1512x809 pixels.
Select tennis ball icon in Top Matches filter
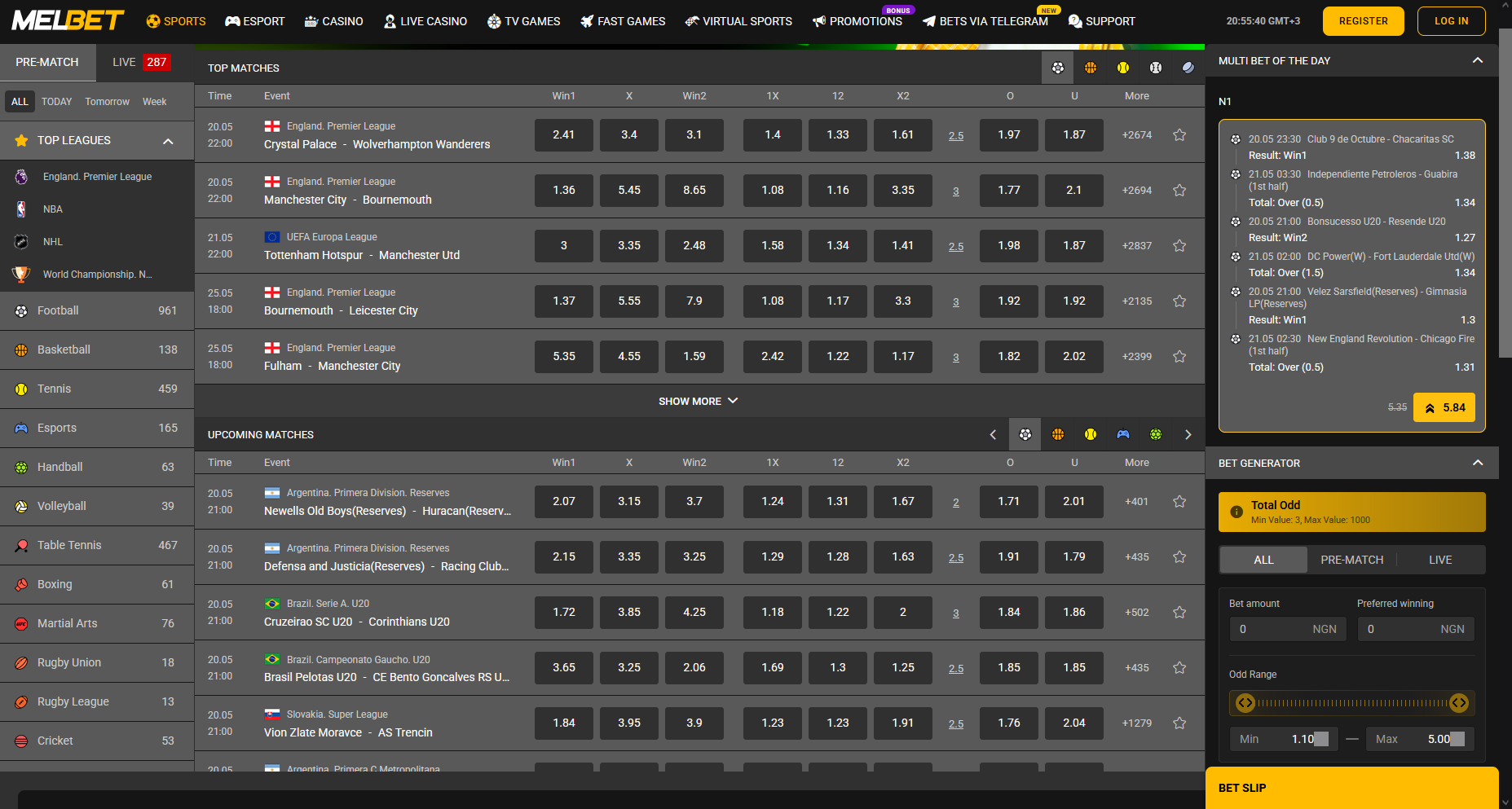pos(1123,68)
